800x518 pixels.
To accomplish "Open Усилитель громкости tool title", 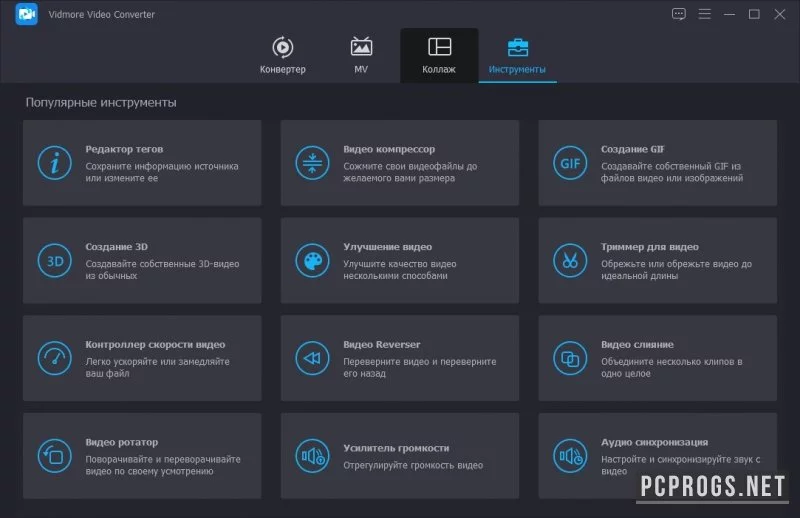I will pyautogui.click(x=396, y=448).
